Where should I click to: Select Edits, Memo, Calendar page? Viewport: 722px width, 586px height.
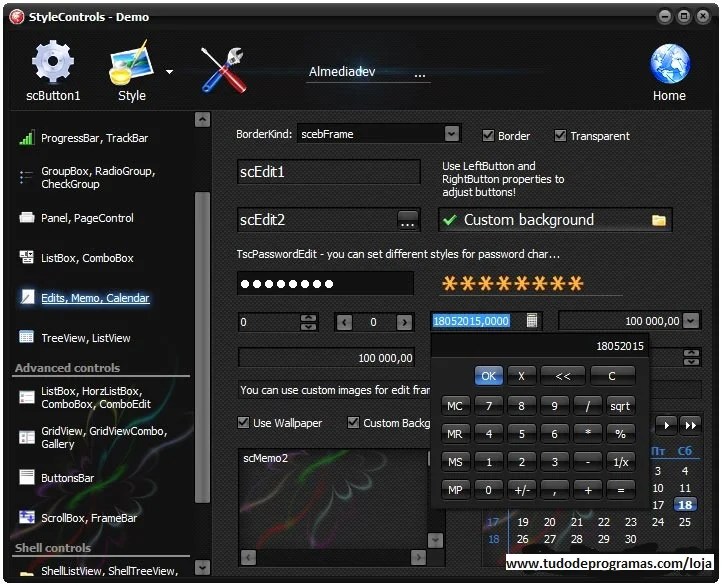pyautogui.click(x=95, y=298)
